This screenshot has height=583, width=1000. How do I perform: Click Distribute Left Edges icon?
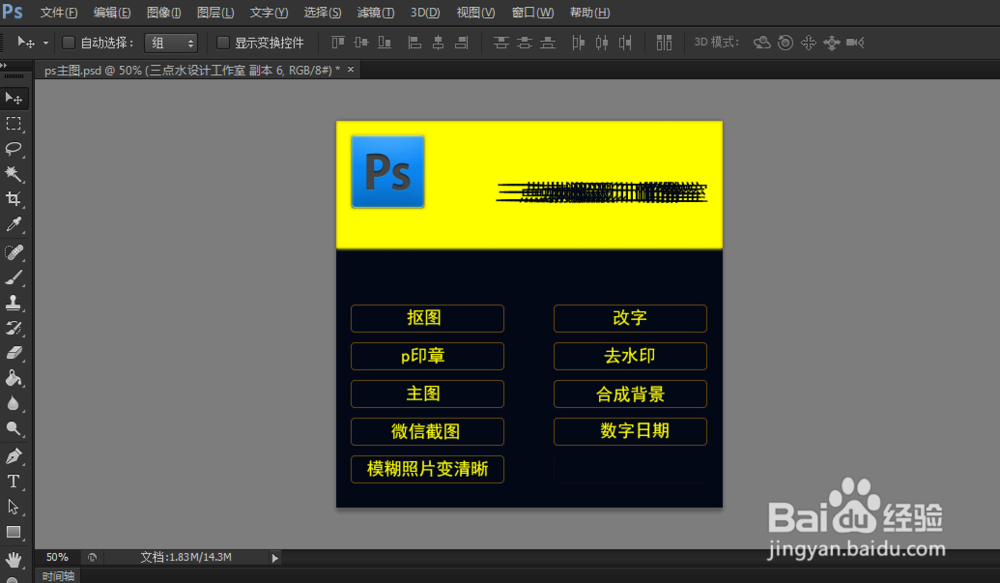(x=578, y=43)
